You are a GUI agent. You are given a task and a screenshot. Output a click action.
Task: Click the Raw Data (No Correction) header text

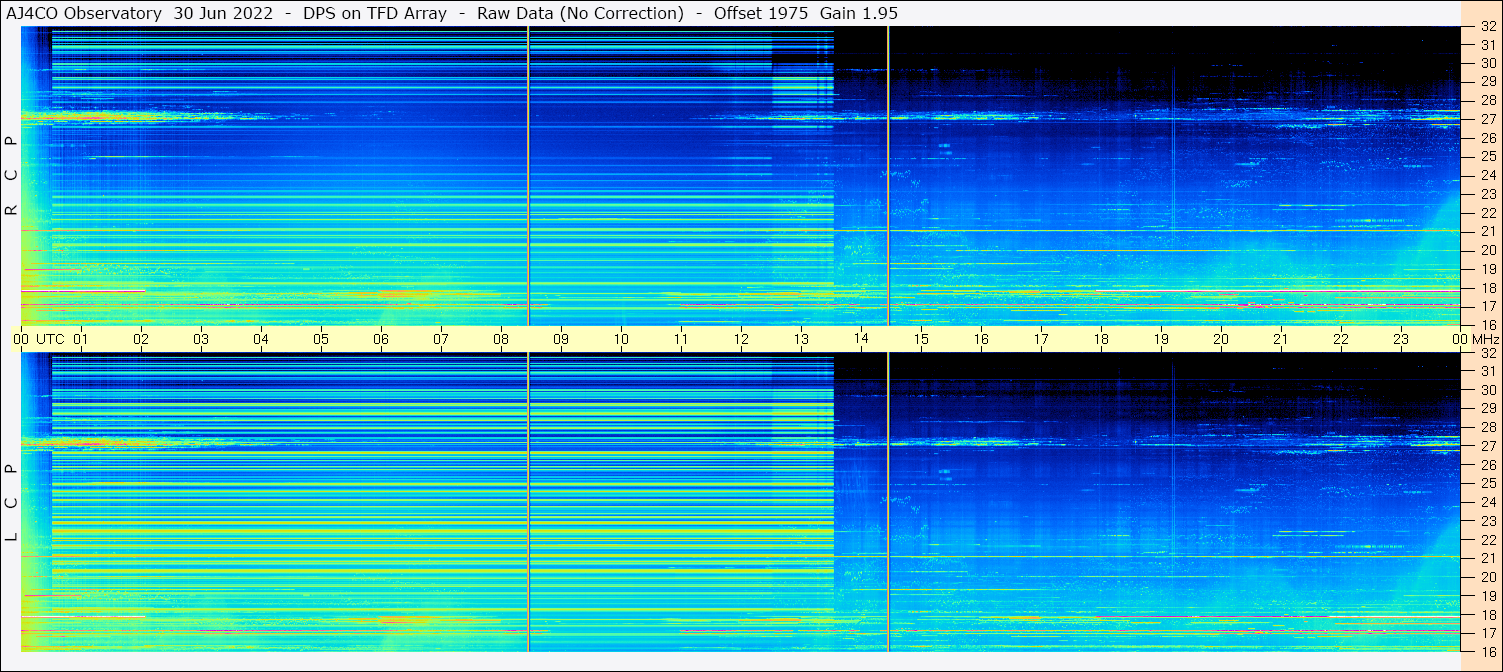coord(580,13)
